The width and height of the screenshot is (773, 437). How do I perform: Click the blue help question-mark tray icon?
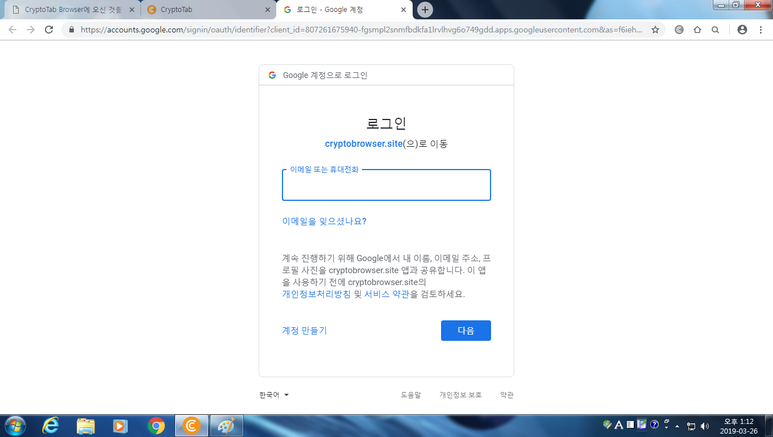click(654, 424)
